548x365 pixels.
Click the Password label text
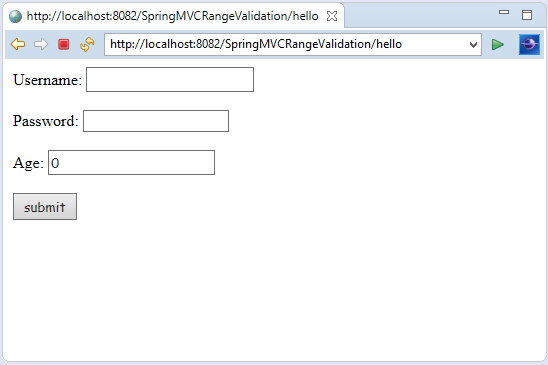click(x=45, y=121)
